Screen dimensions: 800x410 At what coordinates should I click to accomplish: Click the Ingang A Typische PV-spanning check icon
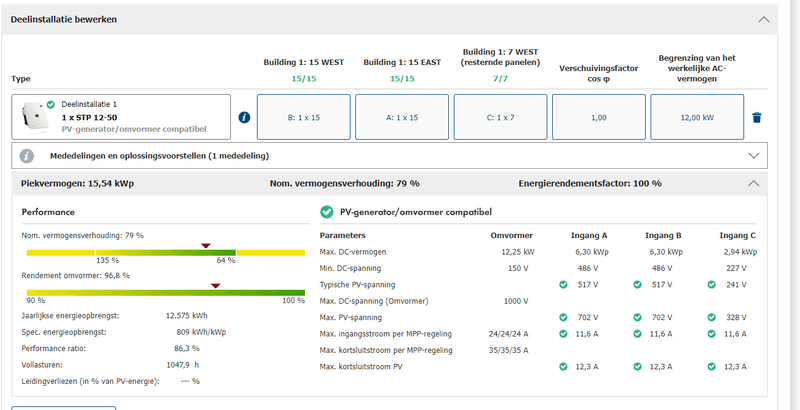click(x=565, y=284)
